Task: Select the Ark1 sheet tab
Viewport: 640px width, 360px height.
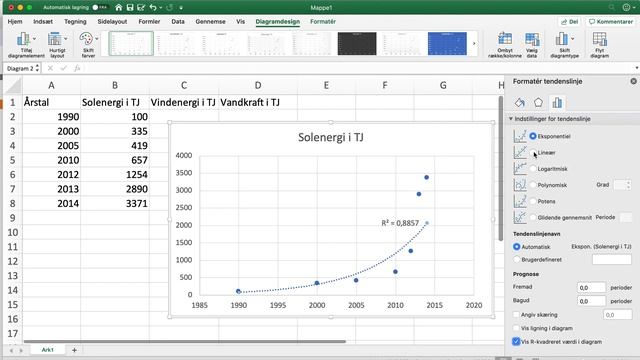Action: pyautogui.click(x=47, y=350)
